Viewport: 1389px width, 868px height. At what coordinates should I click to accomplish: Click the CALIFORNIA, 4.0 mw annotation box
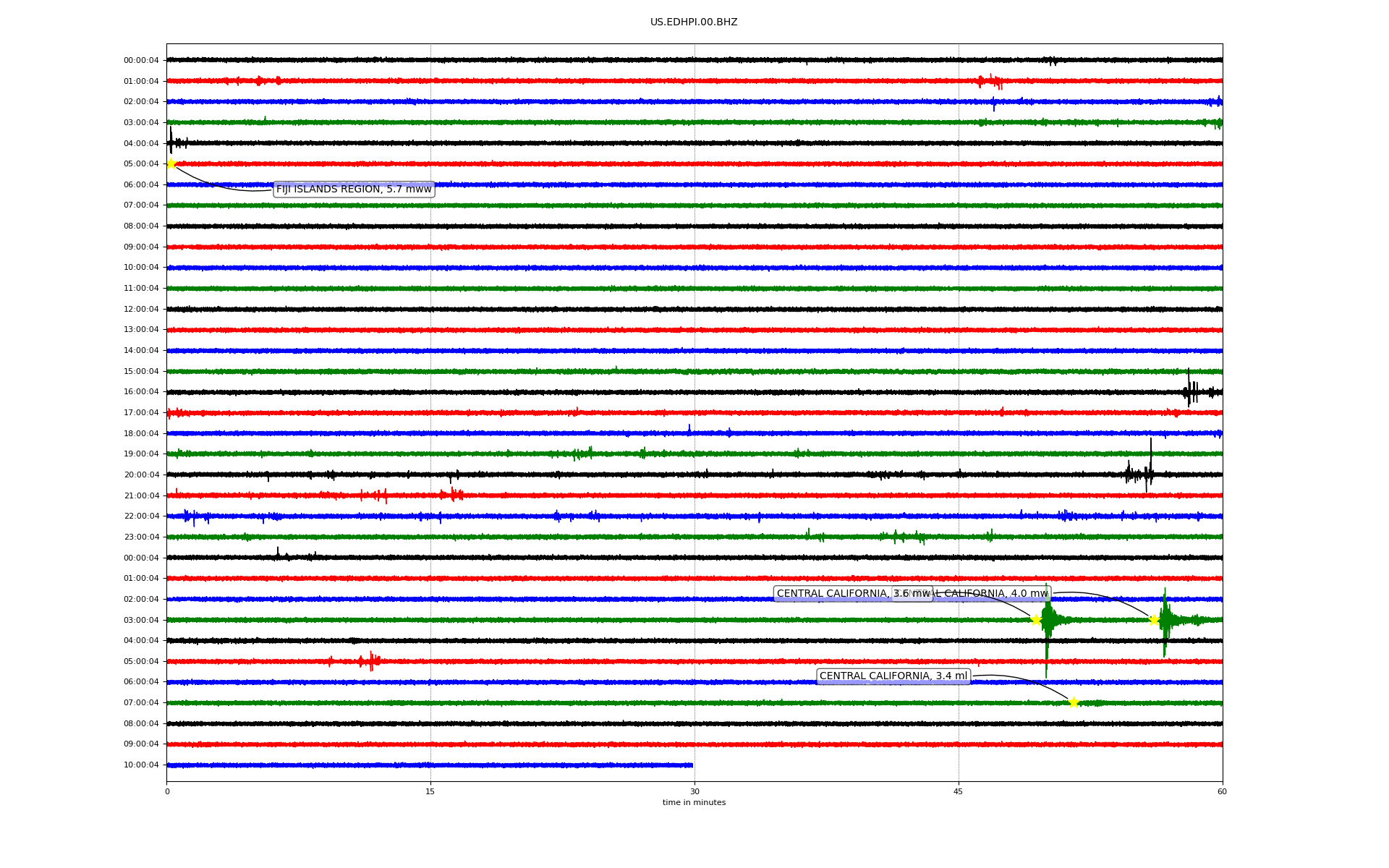[x=998, y=594]
